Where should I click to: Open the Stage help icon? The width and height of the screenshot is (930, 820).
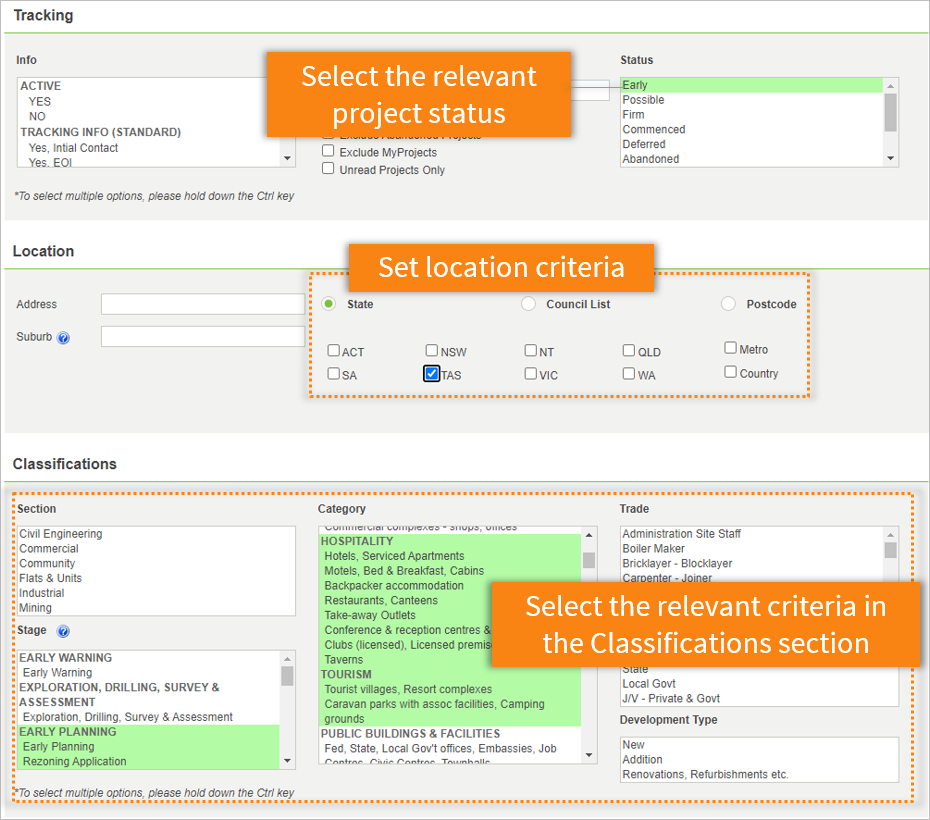[x=63, y=631]
